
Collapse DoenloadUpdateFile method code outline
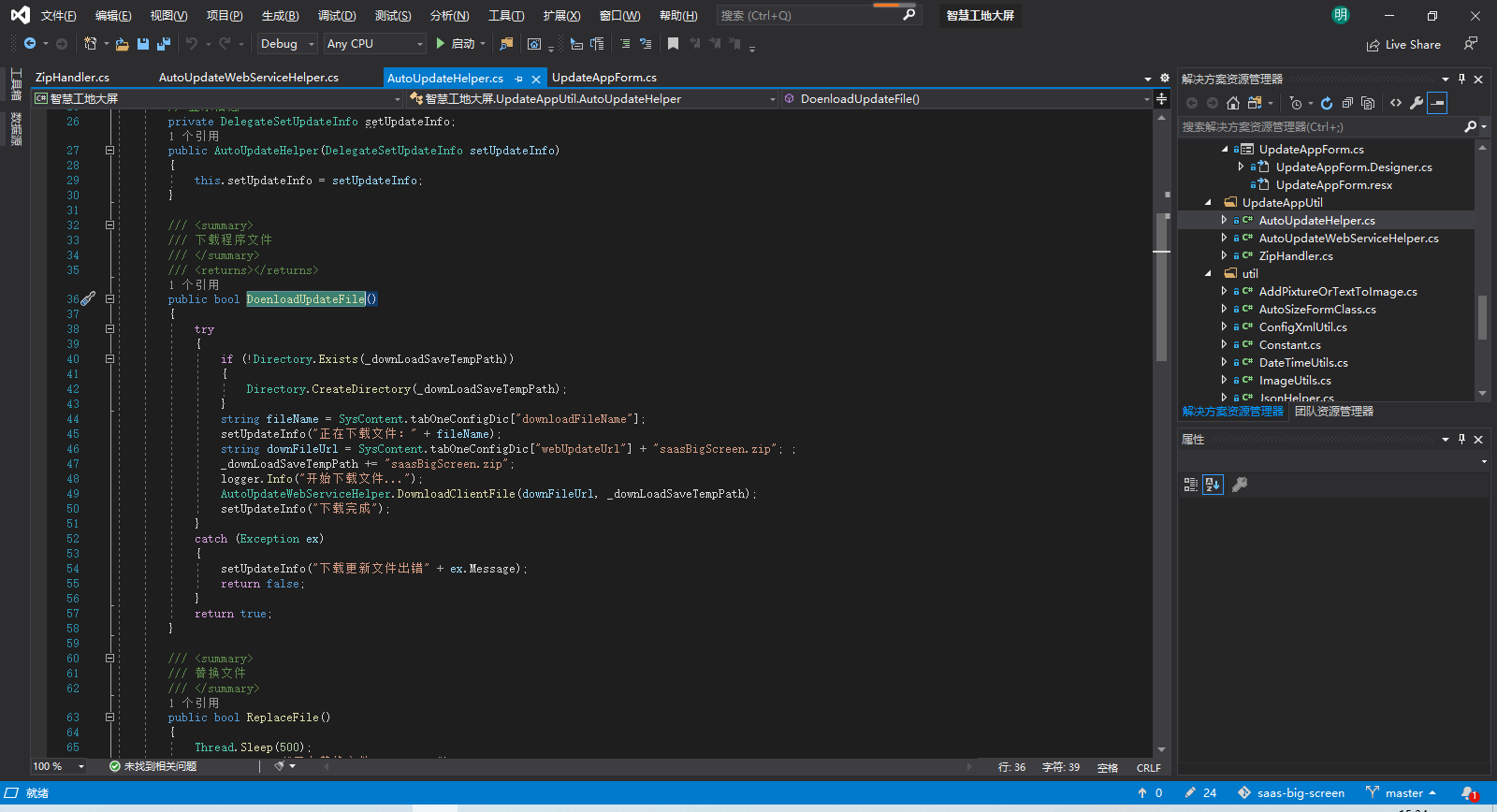(109, 299)
